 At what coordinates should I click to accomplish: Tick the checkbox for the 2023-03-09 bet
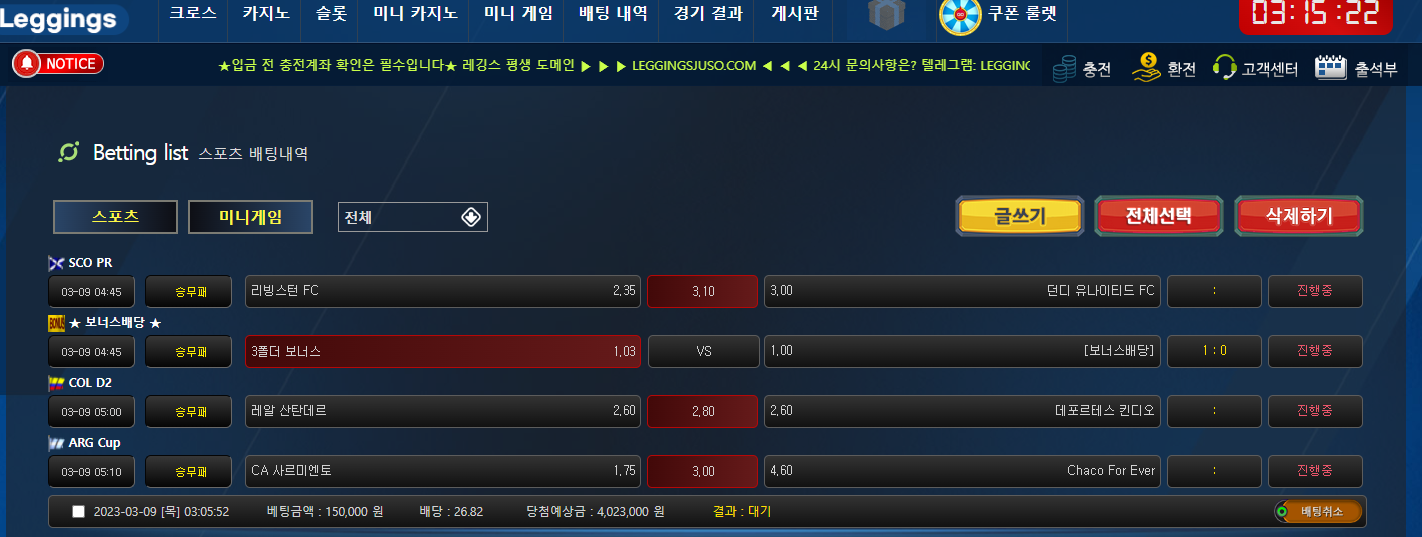pos(79,512)
